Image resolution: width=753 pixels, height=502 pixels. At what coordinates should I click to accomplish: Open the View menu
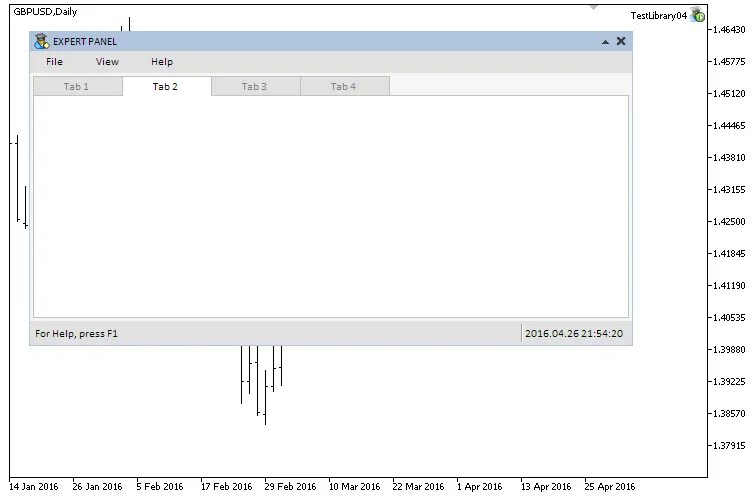[x=107, y=61]
